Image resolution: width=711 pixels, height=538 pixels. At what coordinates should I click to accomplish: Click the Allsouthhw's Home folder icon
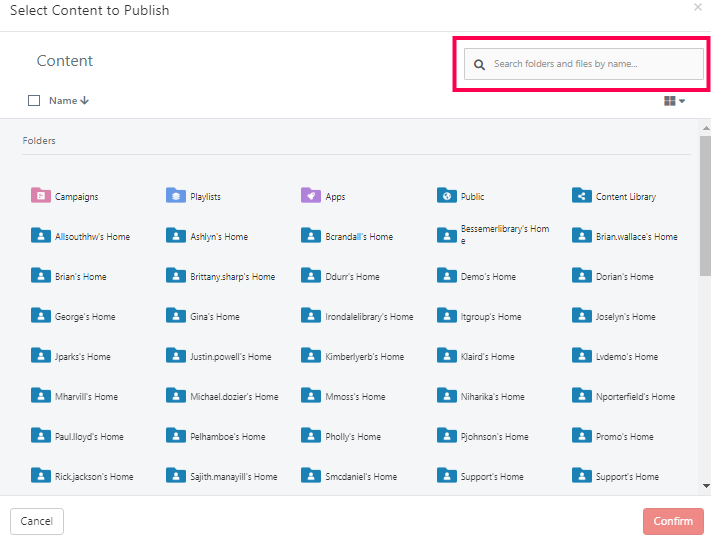(x=40, y=235)
